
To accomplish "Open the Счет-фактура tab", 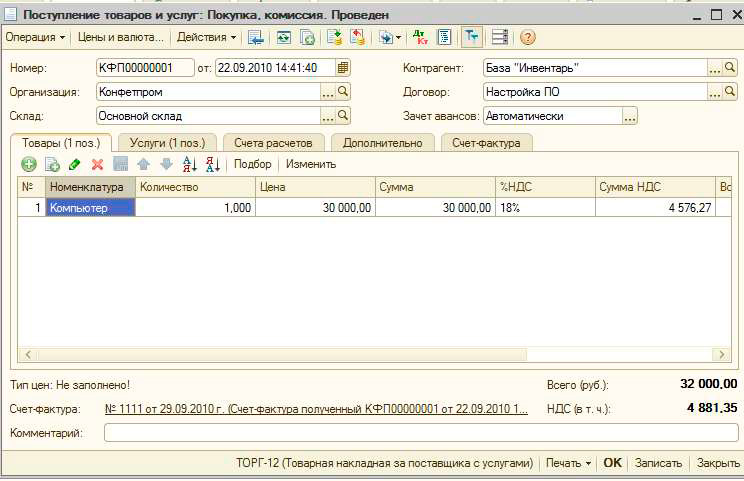I will tap(486, 143).
